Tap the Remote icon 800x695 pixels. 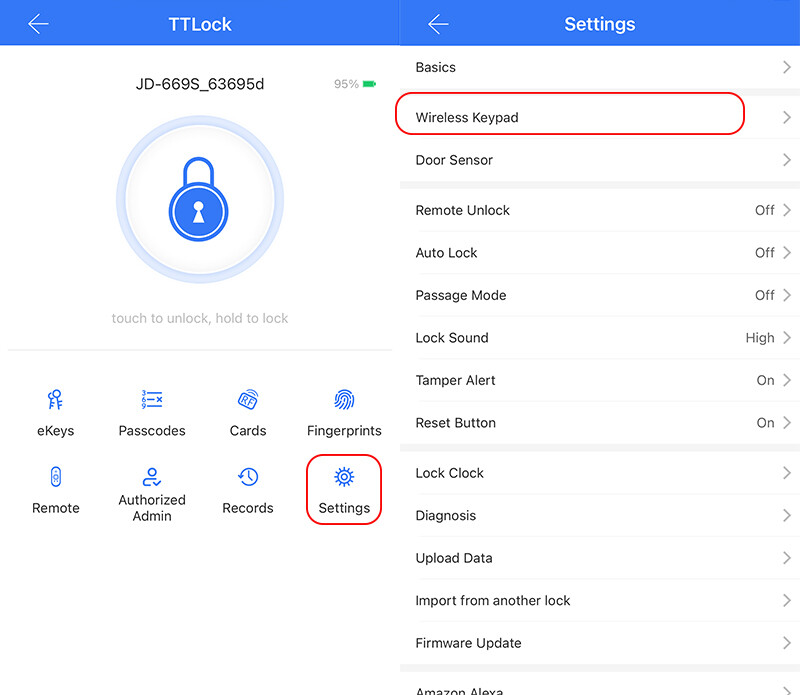coord(55,478)
